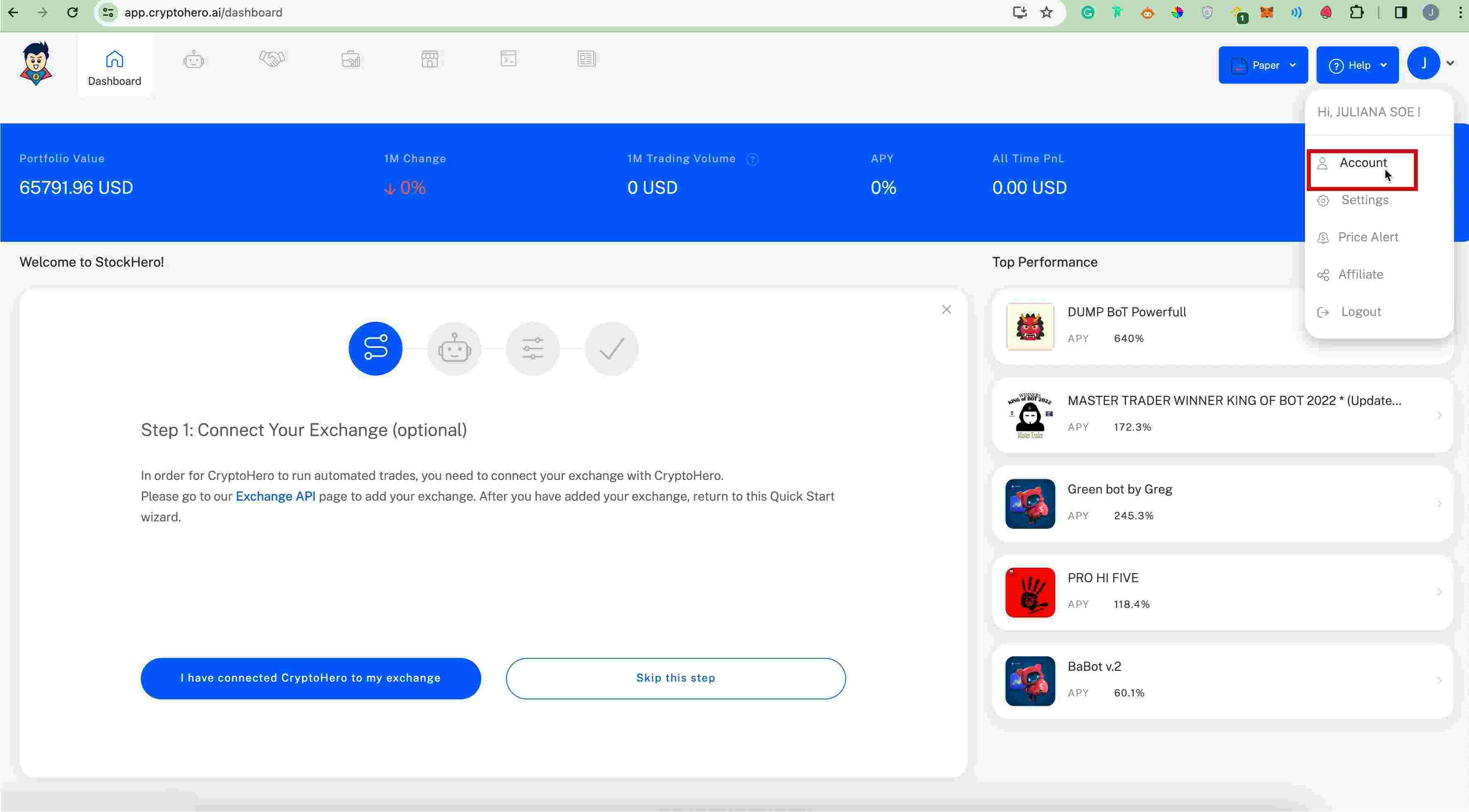Image resolution: width=1469 pixels, height=812 pixels.
Task: Click the install app icon in address bar
Action: click(x=1020, y=12)
